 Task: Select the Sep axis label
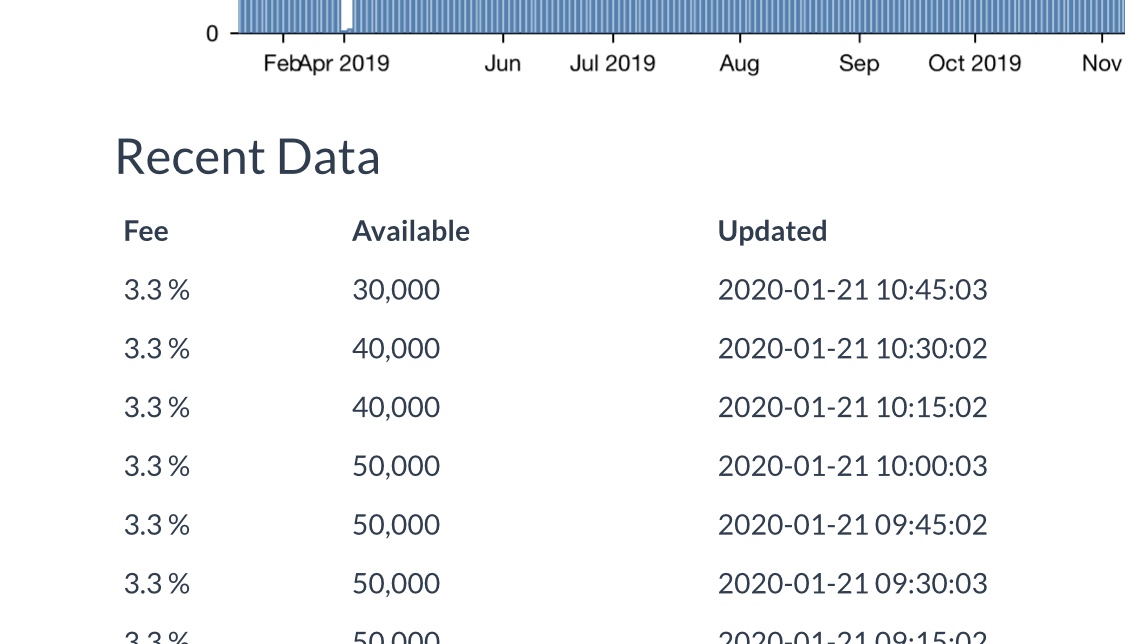tap(860, 63)
